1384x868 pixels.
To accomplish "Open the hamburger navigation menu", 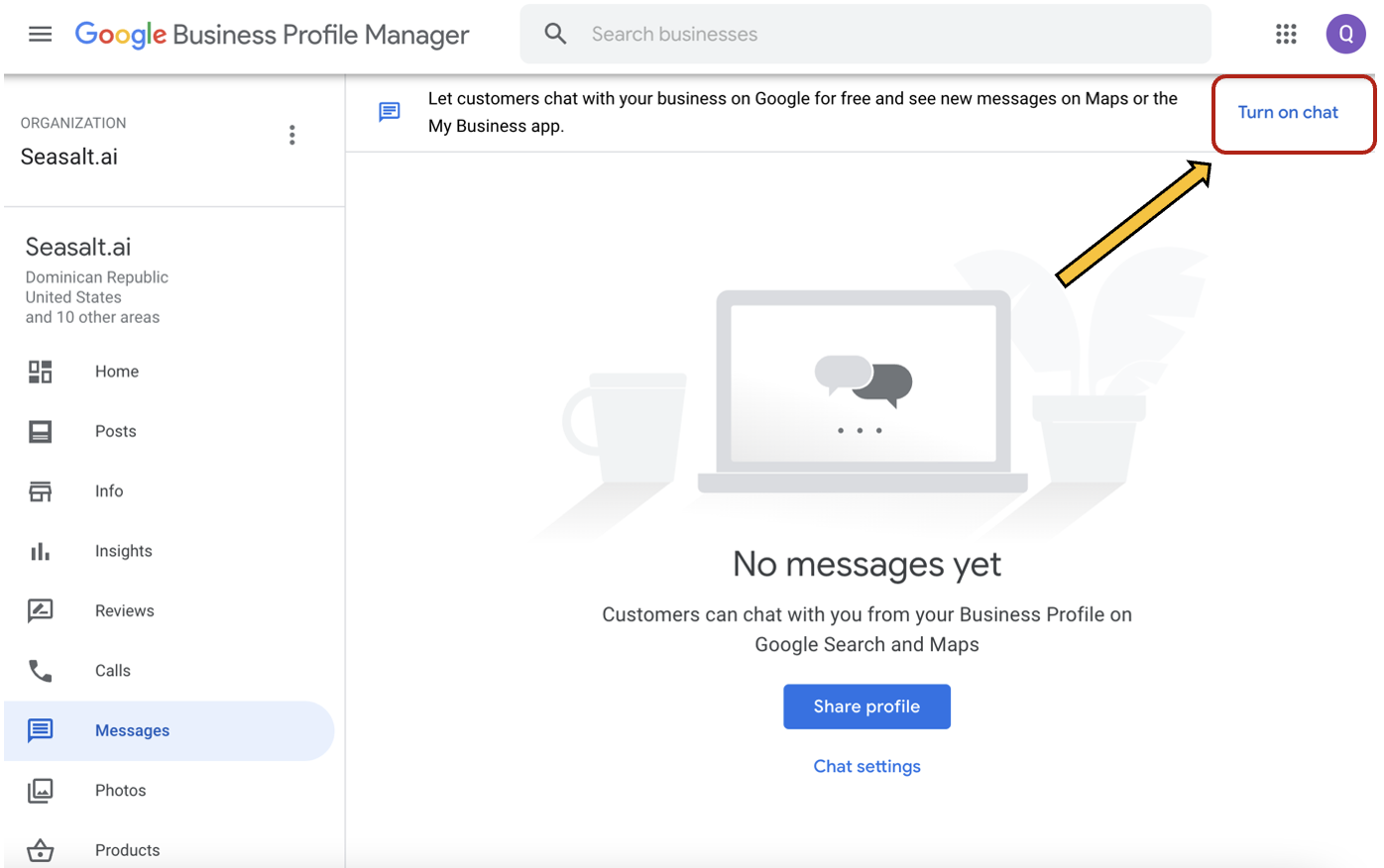I will click(40, 33).
